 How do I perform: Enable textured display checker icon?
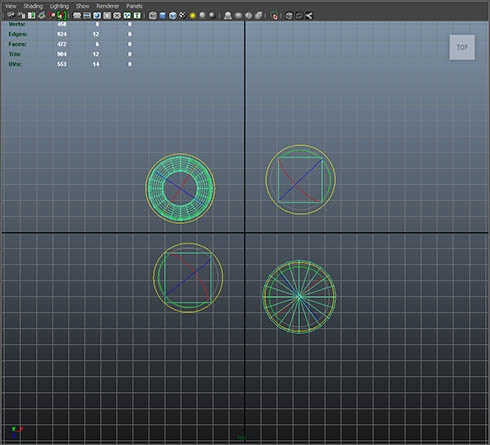[x=182, y=15]
